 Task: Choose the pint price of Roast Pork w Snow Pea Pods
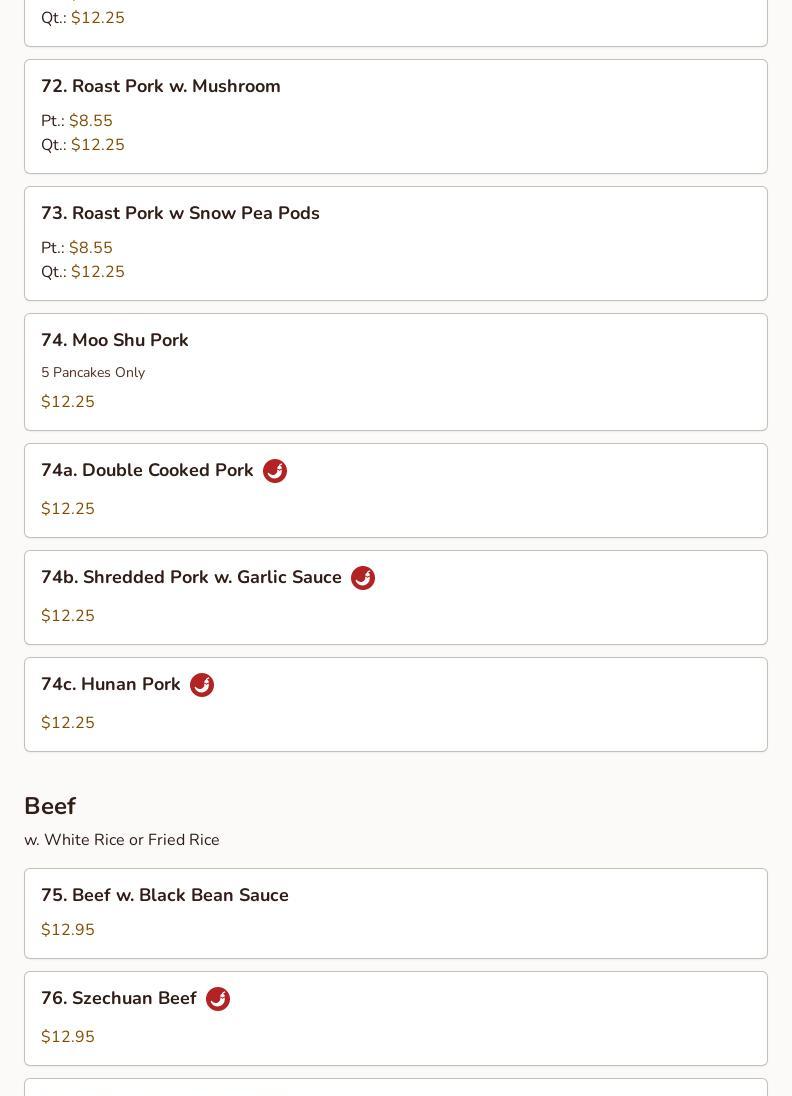pos(90,248)
